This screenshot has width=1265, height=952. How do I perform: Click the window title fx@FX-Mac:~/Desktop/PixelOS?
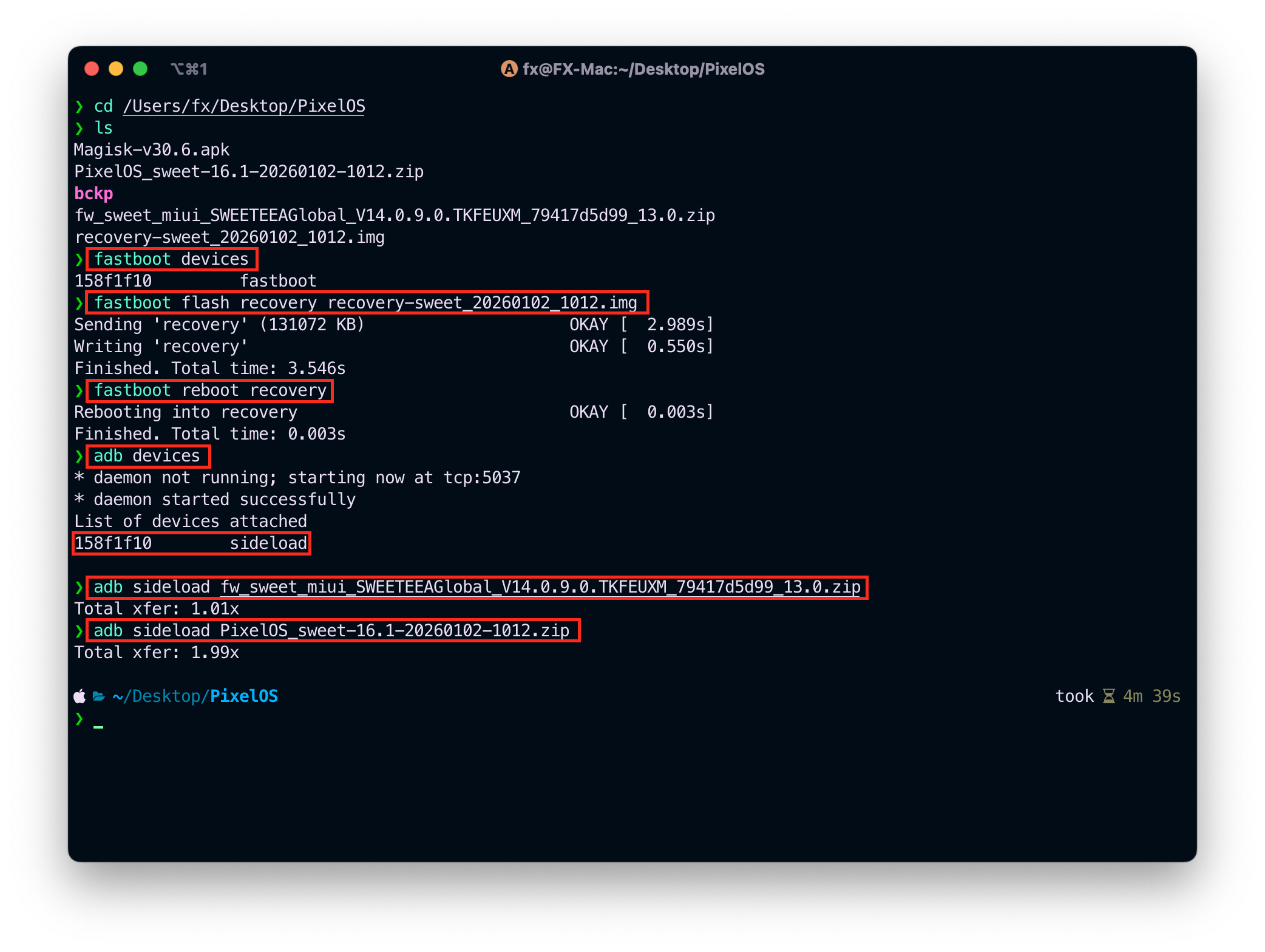[643, 69]
